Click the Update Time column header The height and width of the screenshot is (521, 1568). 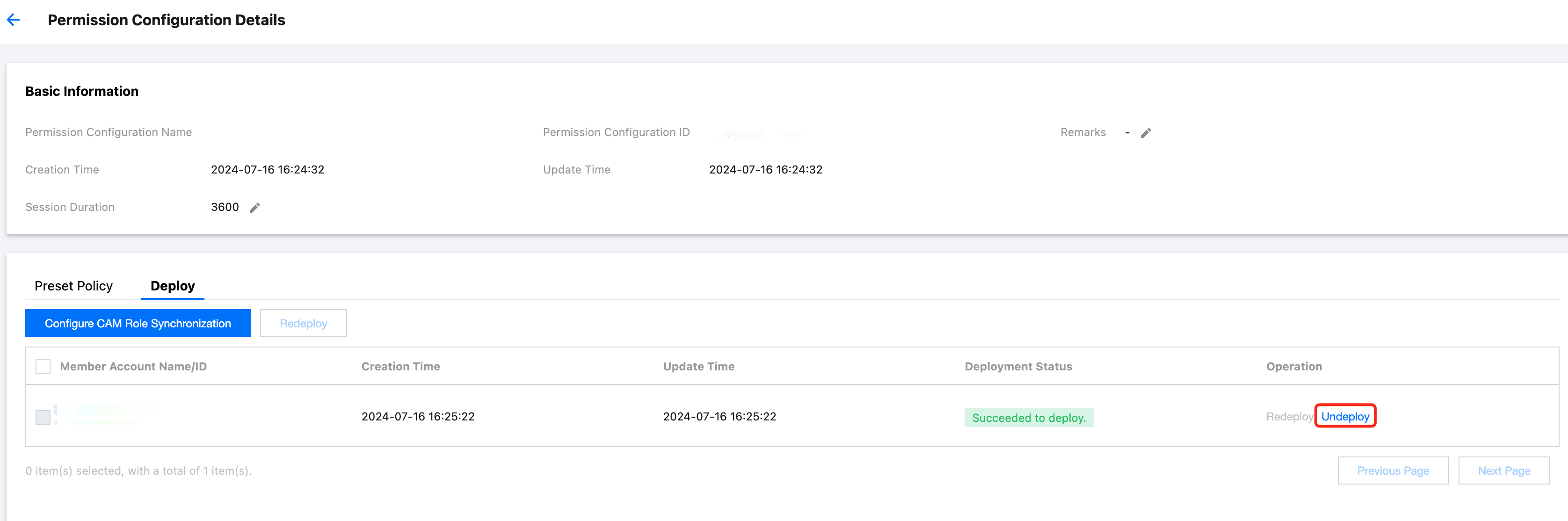coord(699,366)
